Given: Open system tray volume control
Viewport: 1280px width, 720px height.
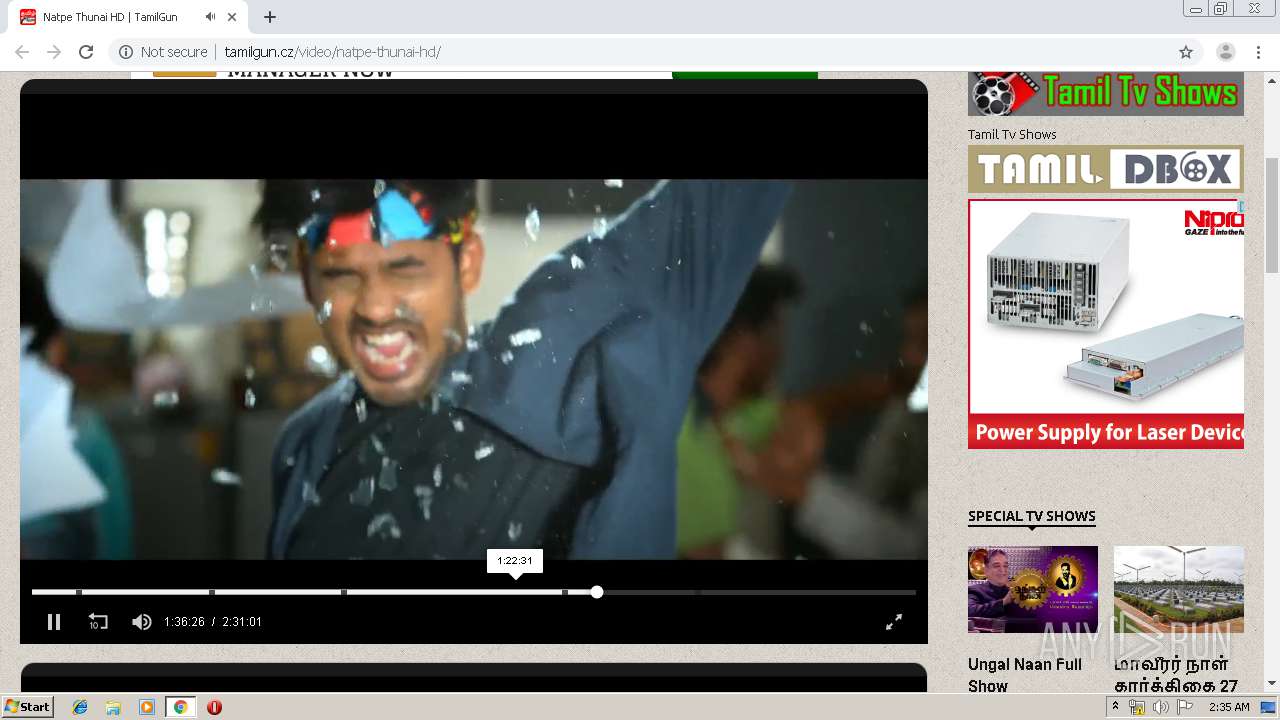Looking at the screenshot, I should click(1160, 707).
